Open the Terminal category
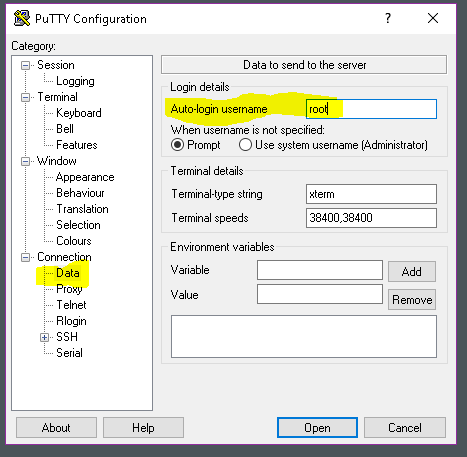Viewport: 467px width, 457px height. [x=57, y=97]
